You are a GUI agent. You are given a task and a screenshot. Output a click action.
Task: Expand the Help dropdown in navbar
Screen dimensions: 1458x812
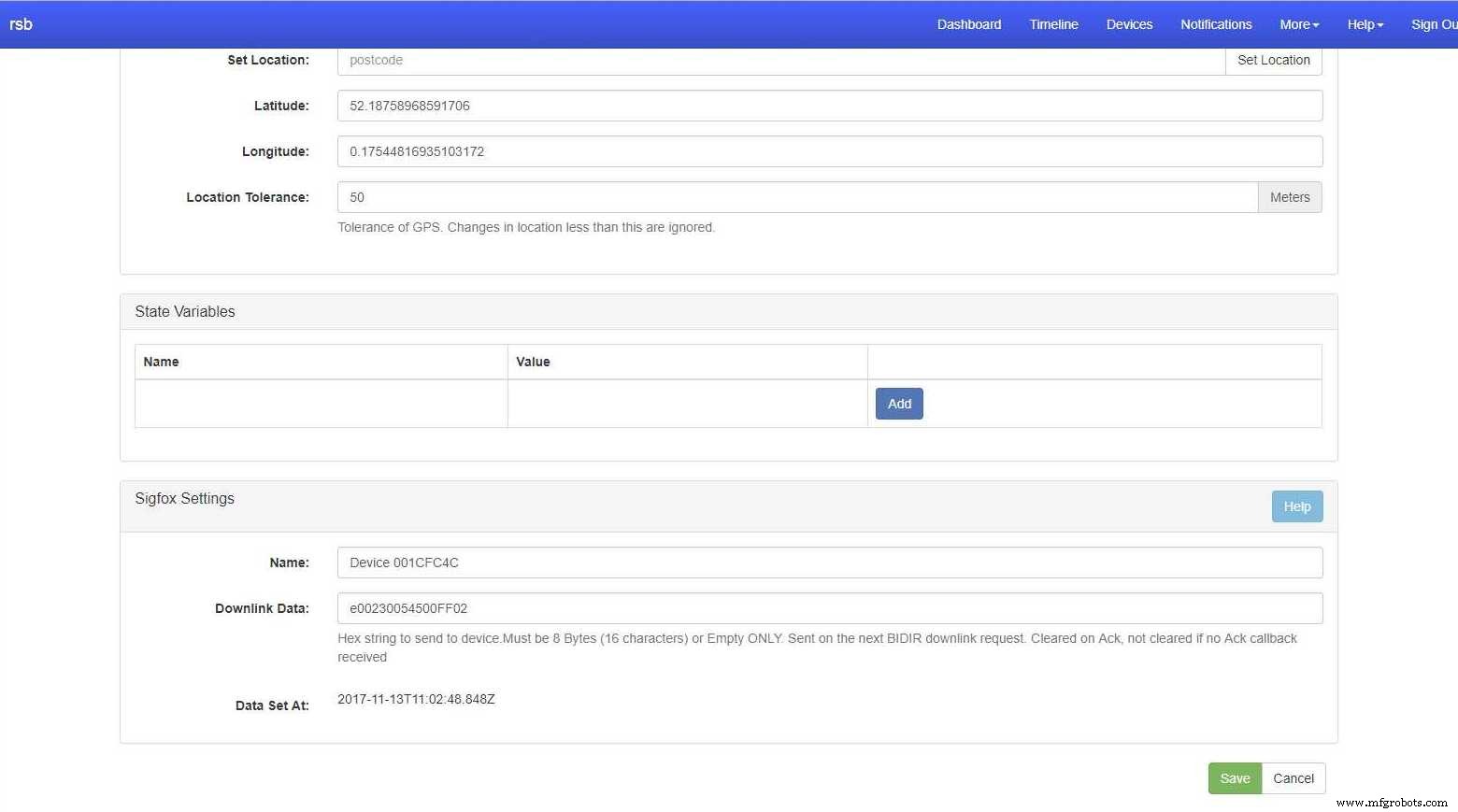tap(1365, 24)
